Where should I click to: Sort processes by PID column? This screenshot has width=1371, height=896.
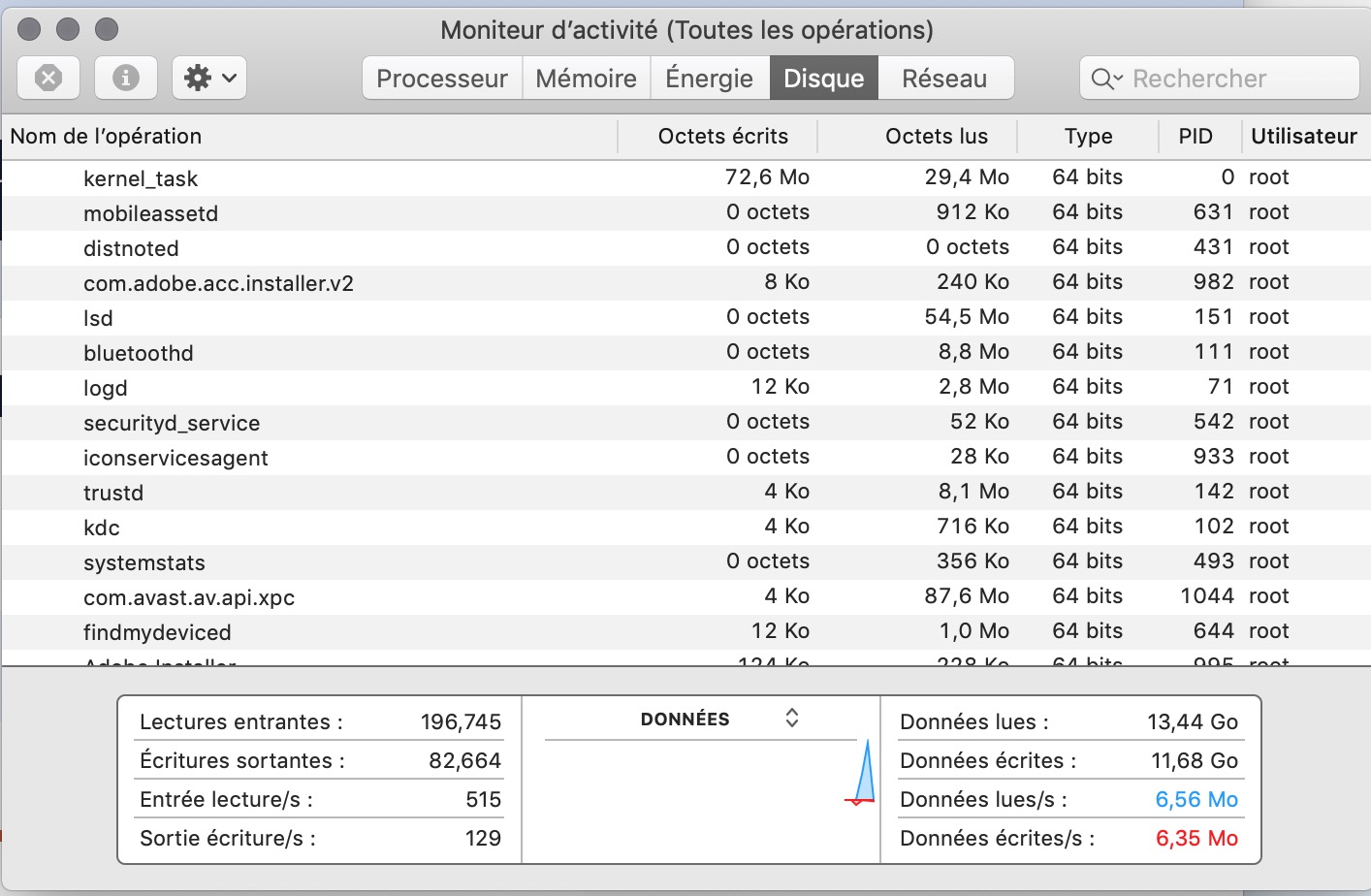pyautogui.click(x=1196, y=137)
